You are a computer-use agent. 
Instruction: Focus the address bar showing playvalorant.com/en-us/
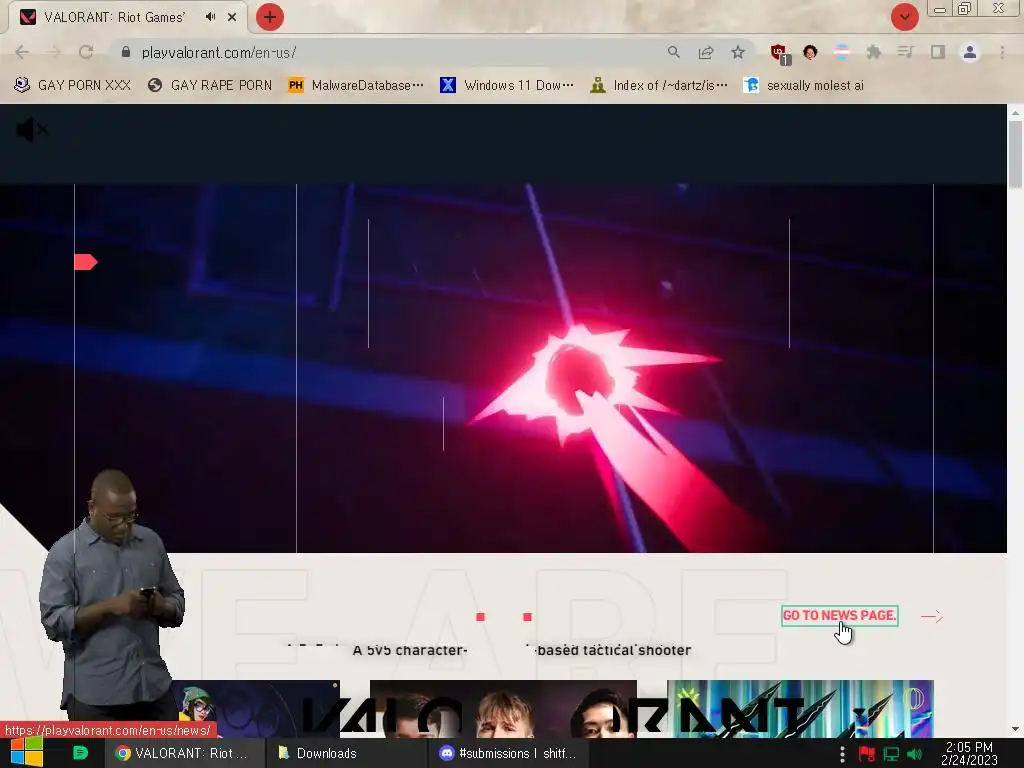(x=392, y=52)
